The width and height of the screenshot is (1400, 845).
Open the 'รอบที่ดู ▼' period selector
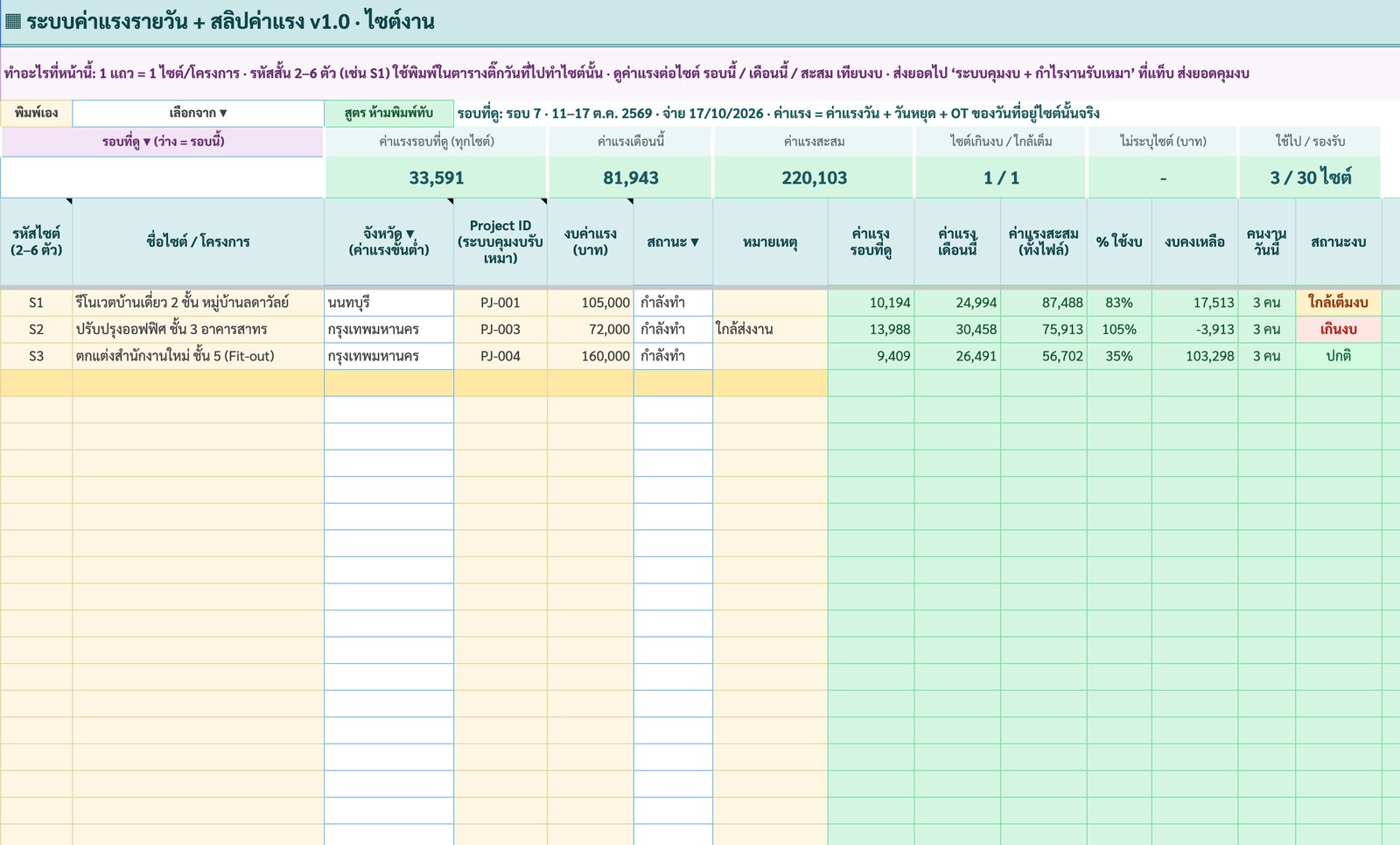pyautogui.click(x=163, y=142)
